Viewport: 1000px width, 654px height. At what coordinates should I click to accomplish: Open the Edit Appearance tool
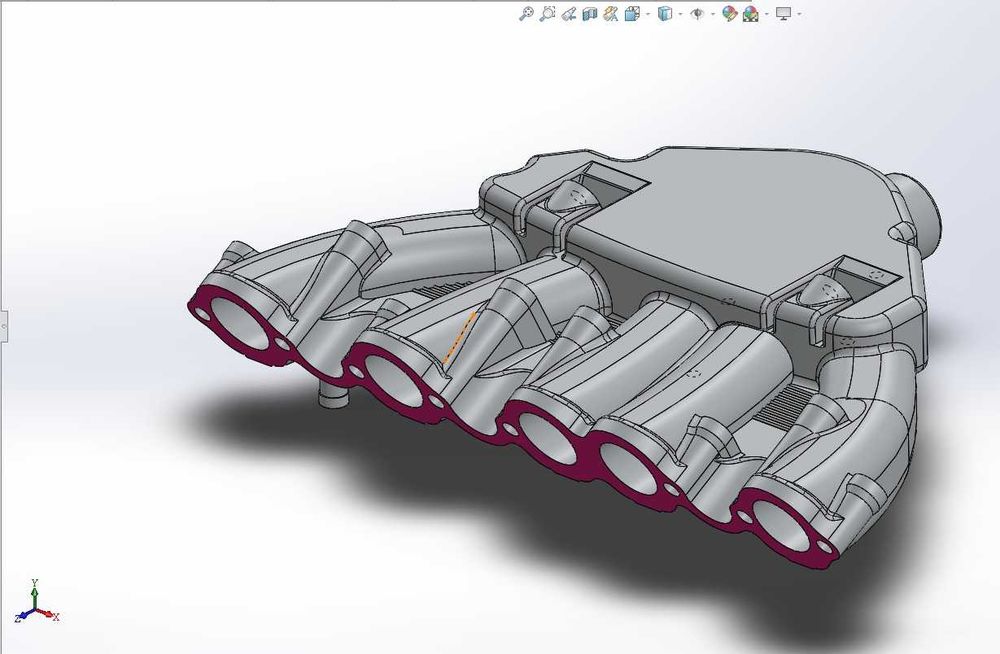730,13
